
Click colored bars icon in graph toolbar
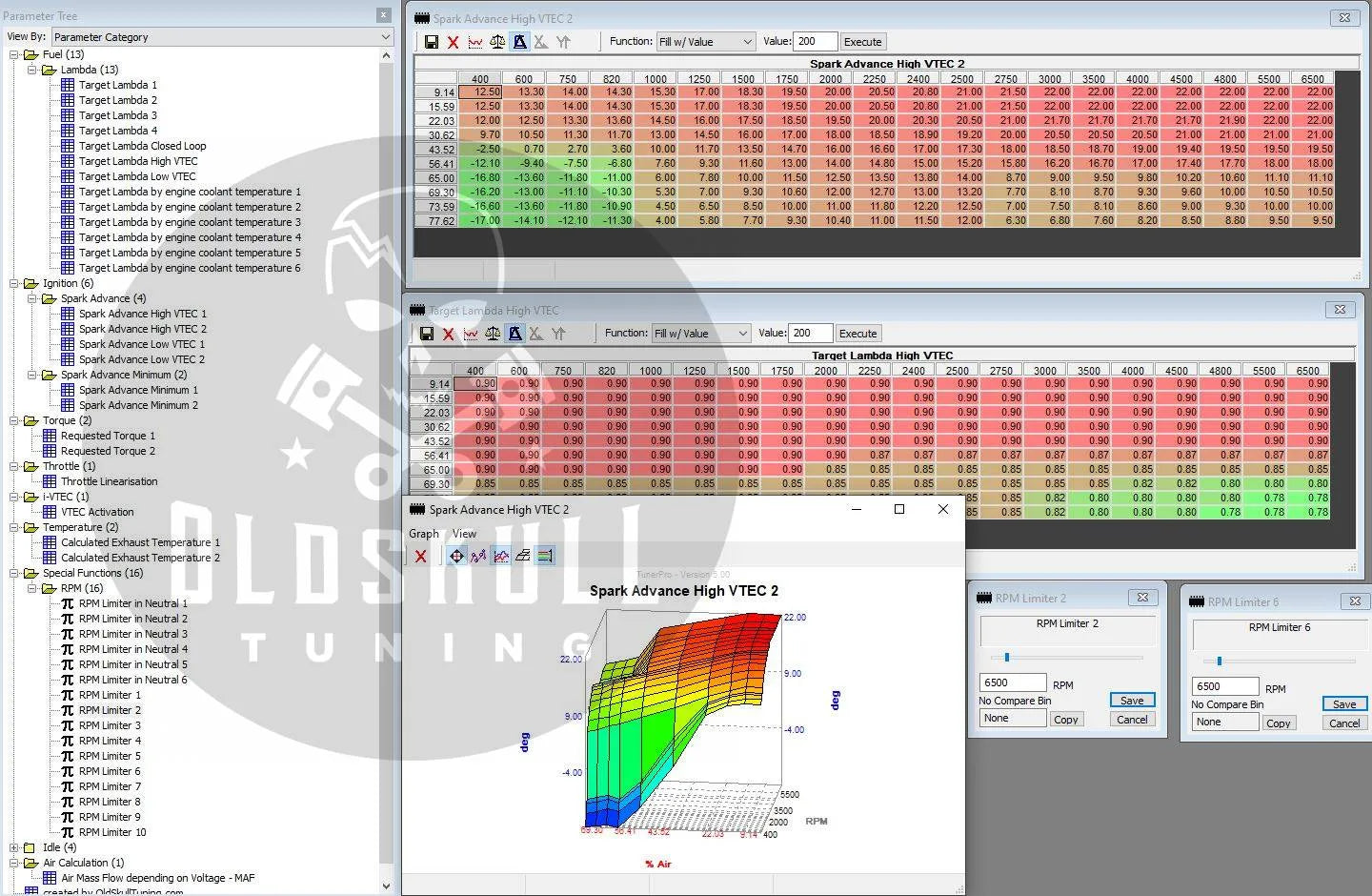(545, 557)
